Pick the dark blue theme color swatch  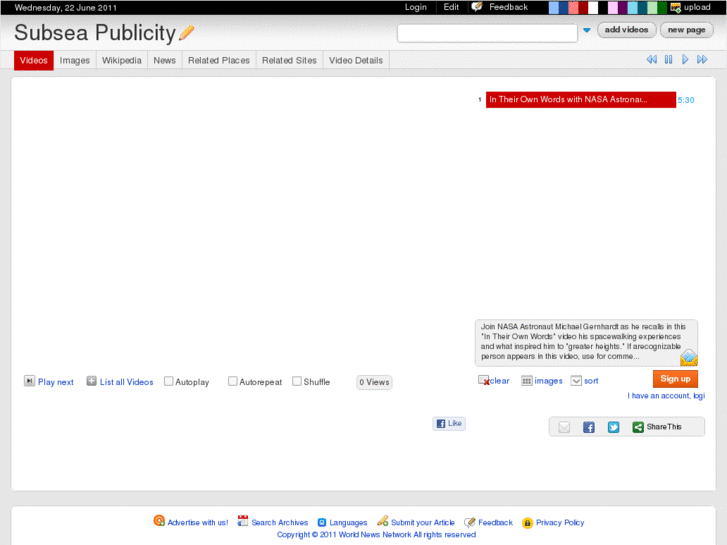563,7
